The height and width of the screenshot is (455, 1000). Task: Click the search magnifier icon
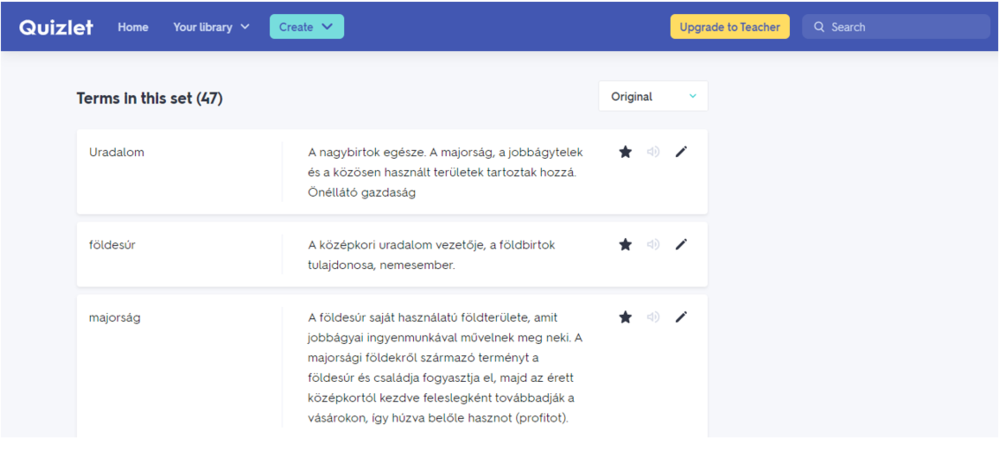coord(820,27)
